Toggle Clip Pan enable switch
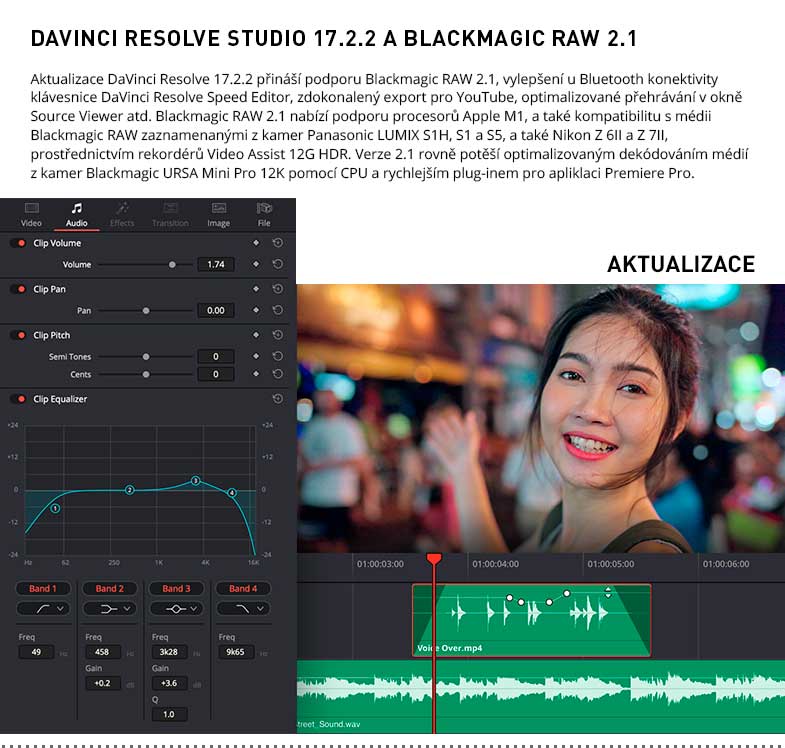Viewport: 785px width, 748px height. tap(19, 289)
